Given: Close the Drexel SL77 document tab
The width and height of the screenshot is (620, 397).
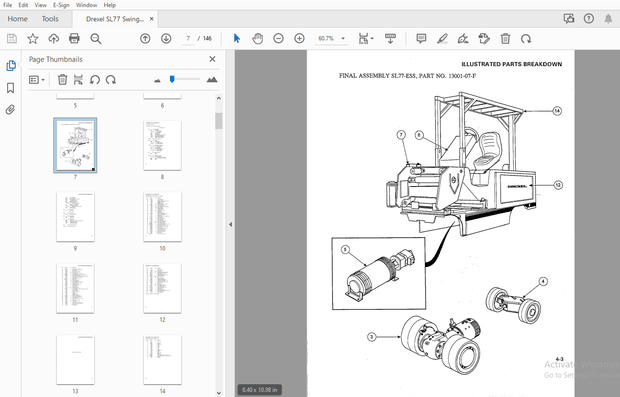Looking at the screenshot, I should 151,19.
